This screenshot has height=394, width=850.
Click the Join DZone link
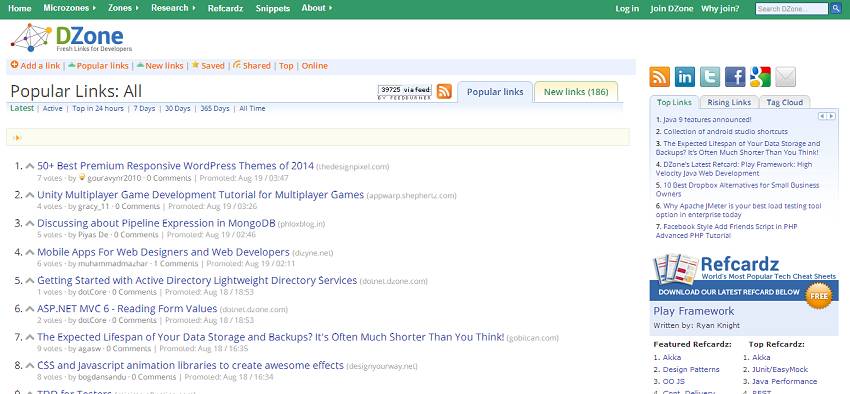672,9
